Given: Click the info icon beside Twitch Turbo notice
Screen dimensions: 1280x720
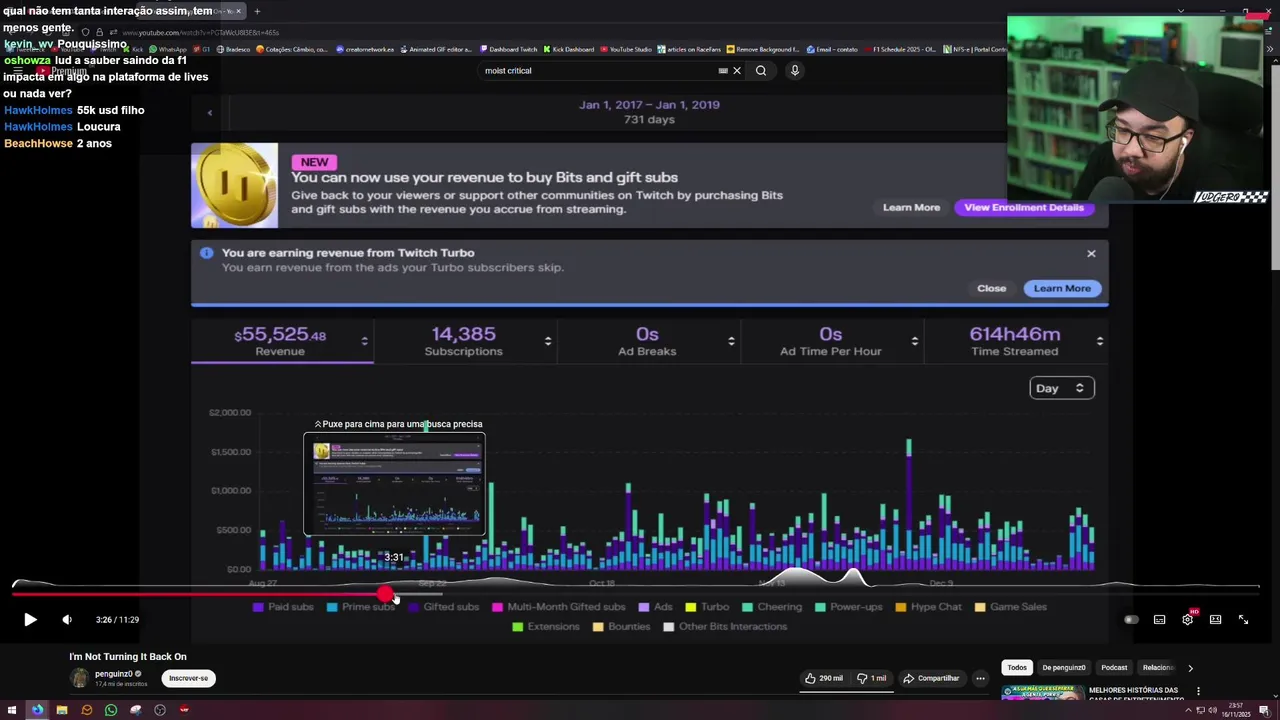Looking at the screenshot, I should pos(206,253).
